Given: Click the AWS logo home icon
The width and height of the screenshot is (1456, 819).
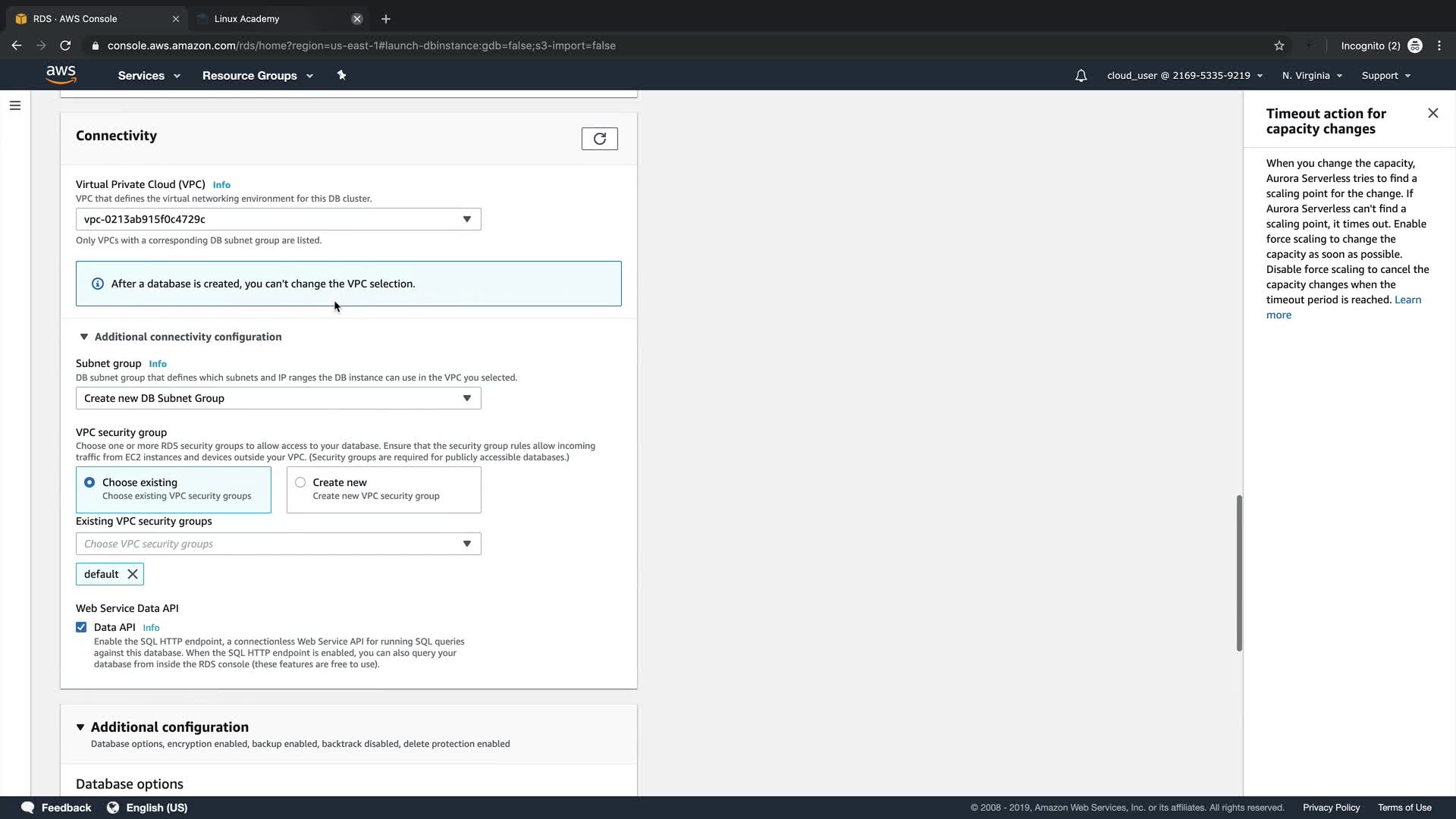Looking at the screenshot, I should pos(61,74).
